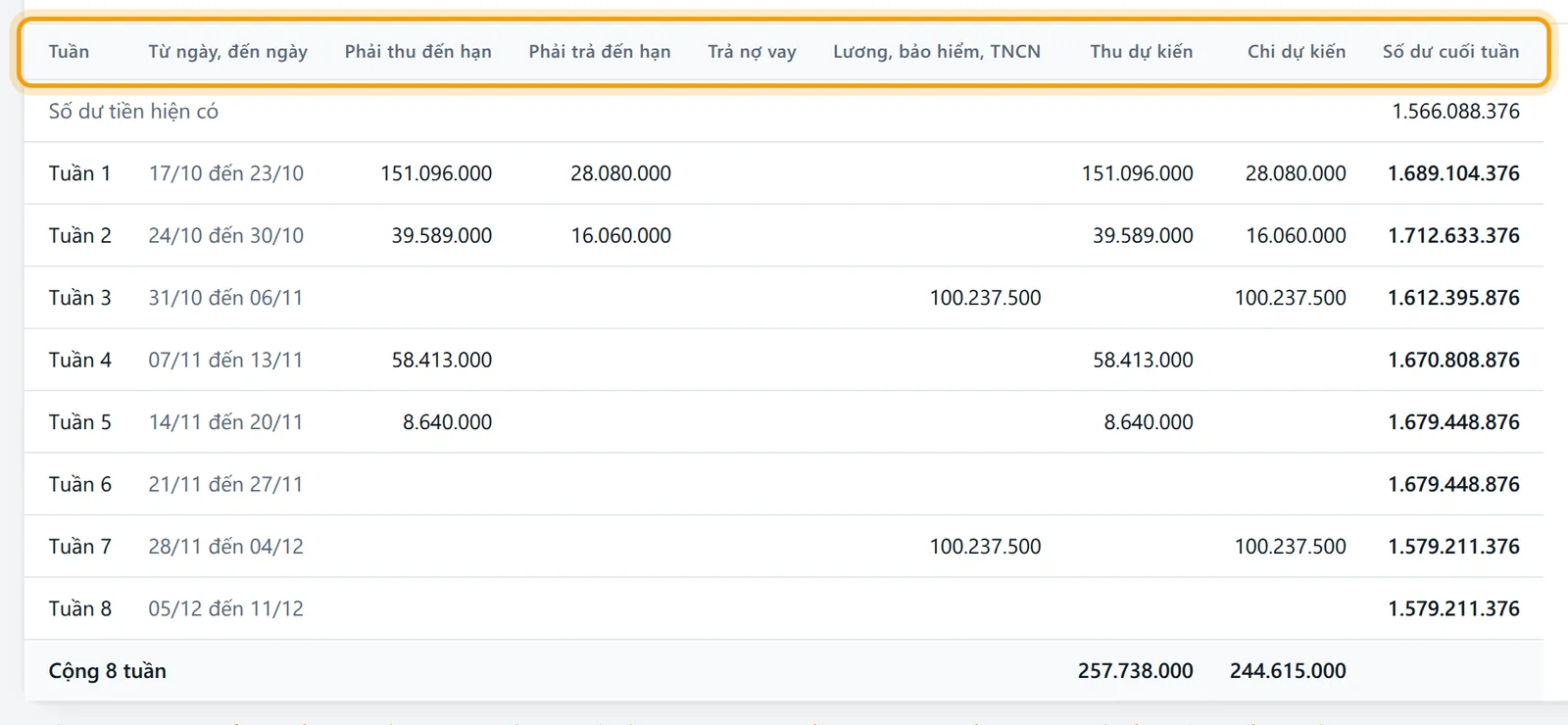
Task: Select 58.413.000 in the Phải thu đến hạn column
Action: [442, 361]
